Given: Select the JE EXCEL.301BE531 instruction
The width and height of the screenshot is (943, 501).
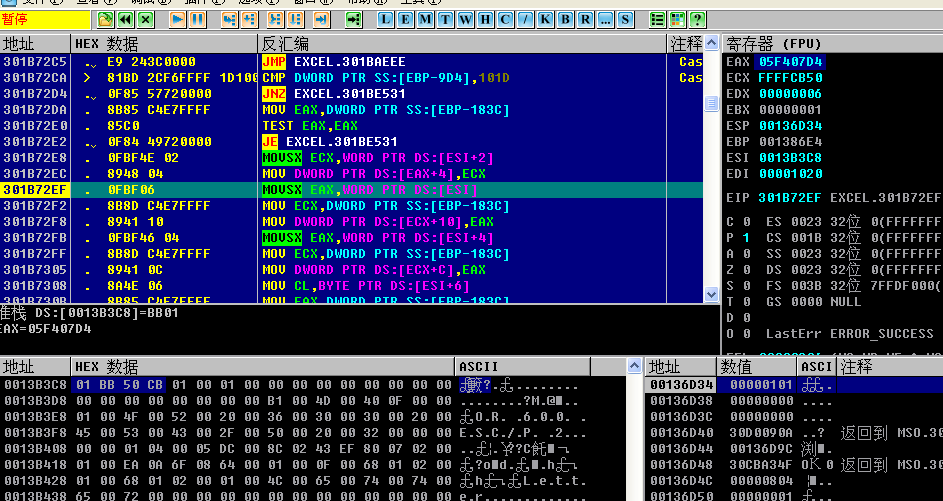Looking at the screenshot, I should pyautogui.click(x=352, y=142).
